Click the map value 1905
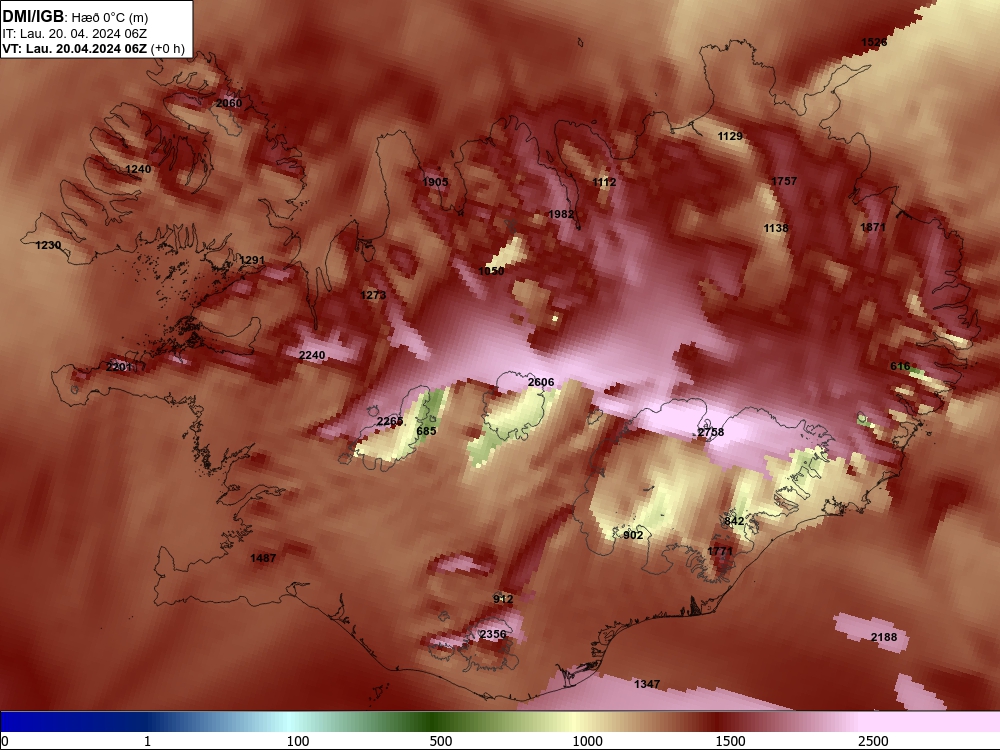 tap(435, 182)
